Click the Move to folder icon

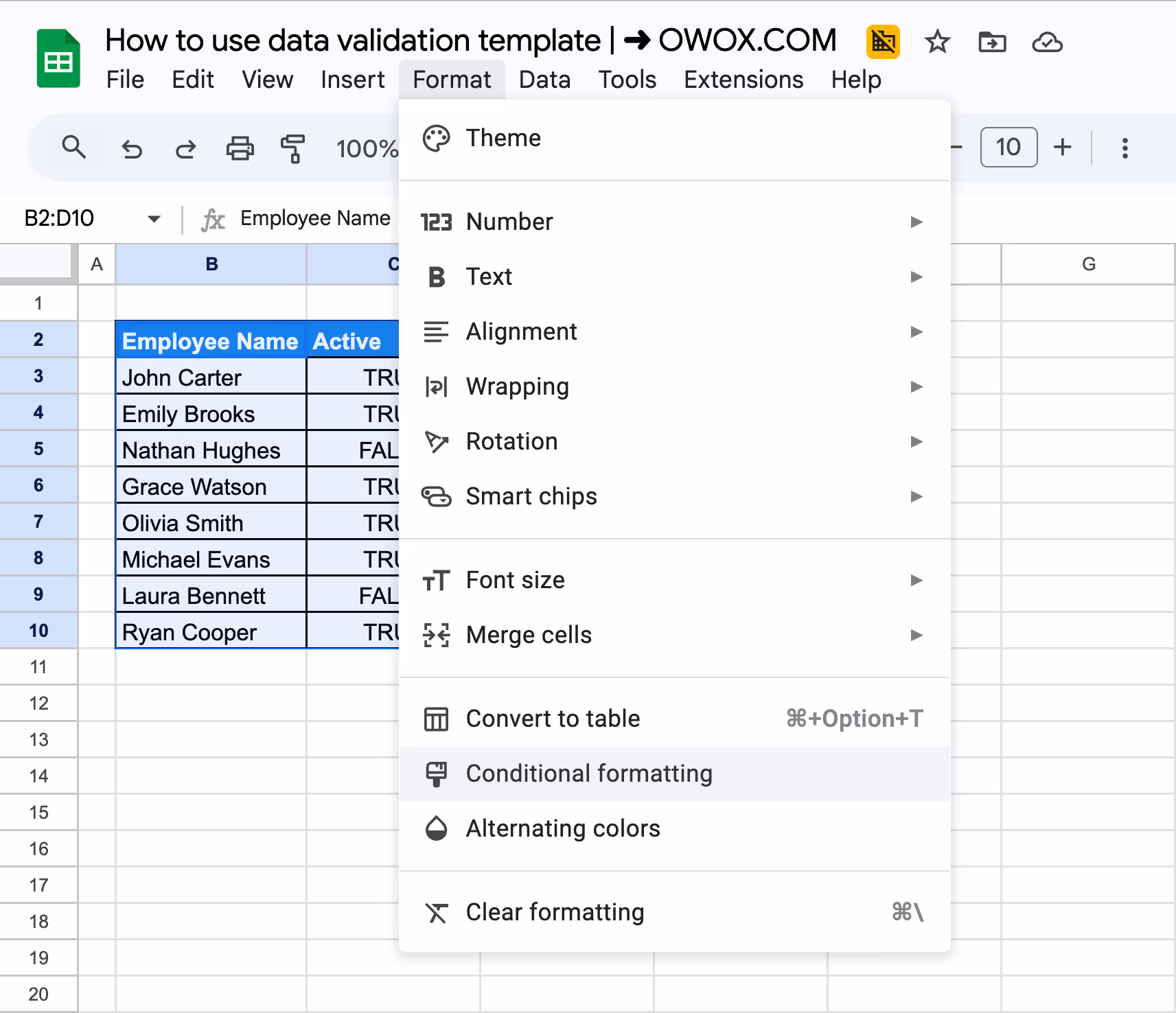pyautogui.click(x=993, y=42)
